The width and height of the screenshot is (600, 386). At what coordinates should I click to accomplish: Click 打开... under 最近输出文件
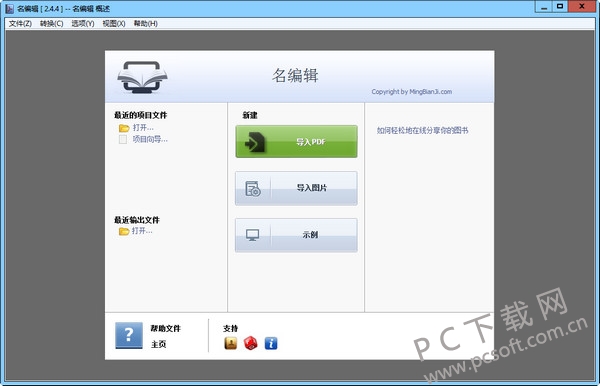(x=142, y=231)
